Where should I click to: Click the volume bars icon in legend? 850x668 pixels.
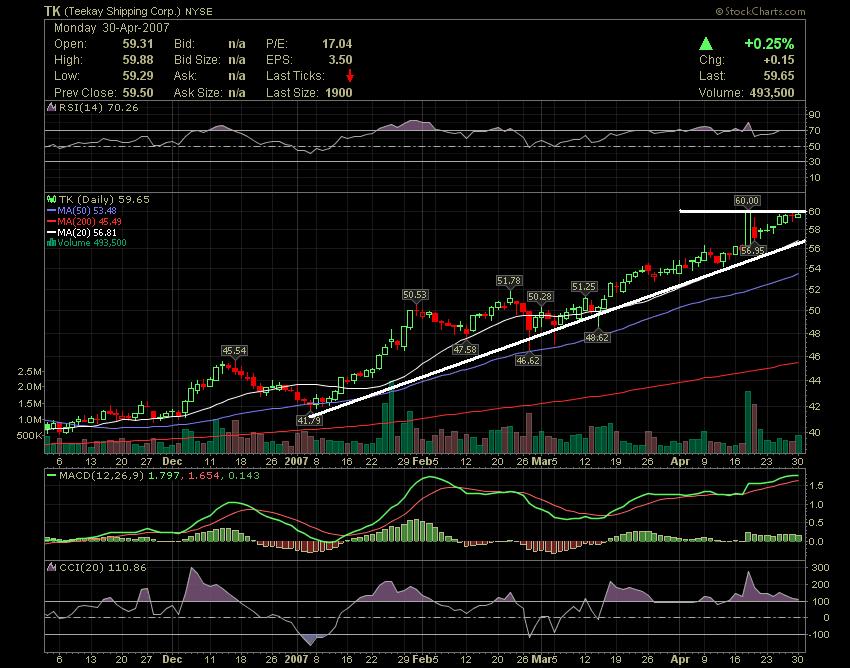pos(51,242)
